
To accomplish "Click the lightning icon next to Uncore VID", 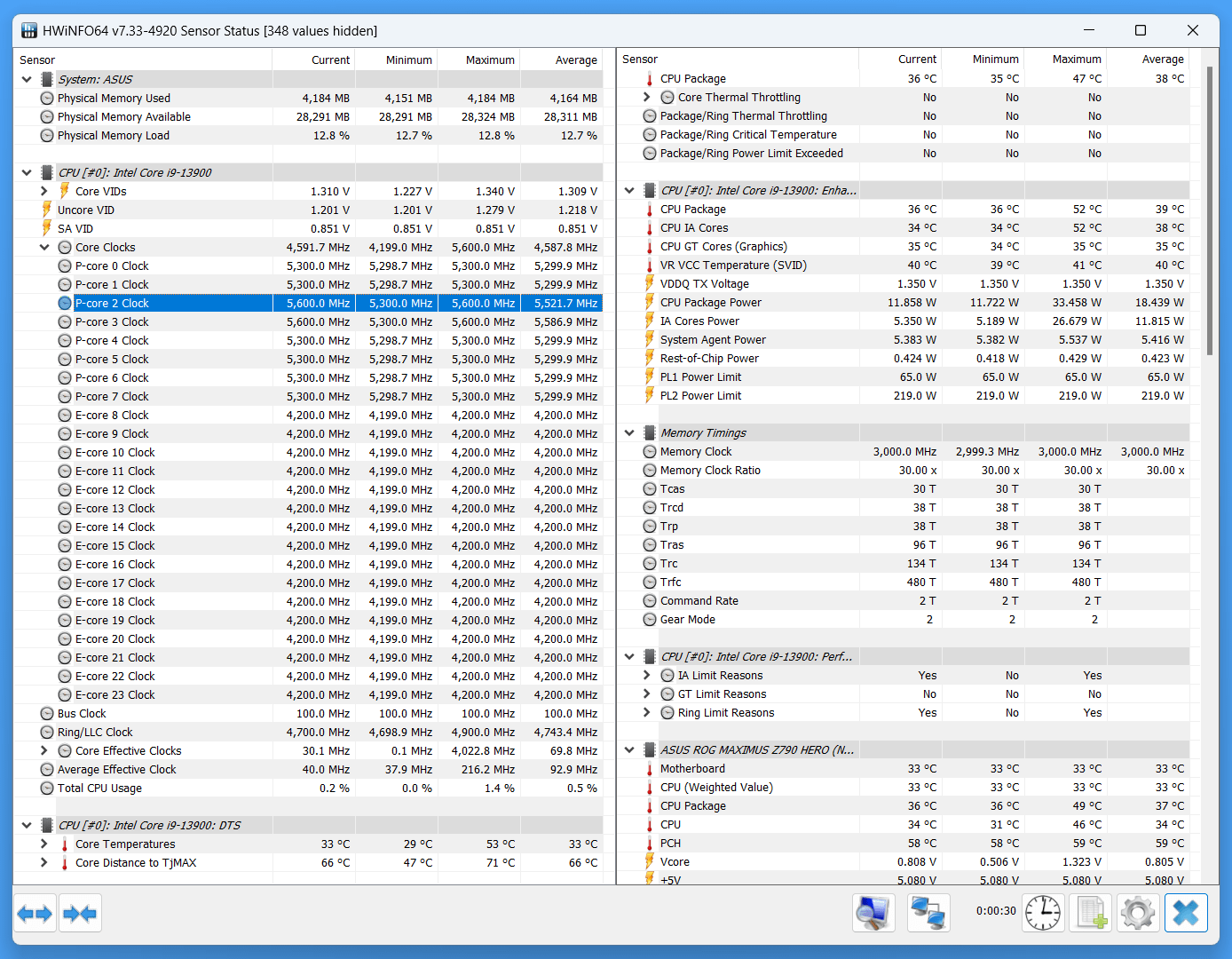I will coord(47,210).
